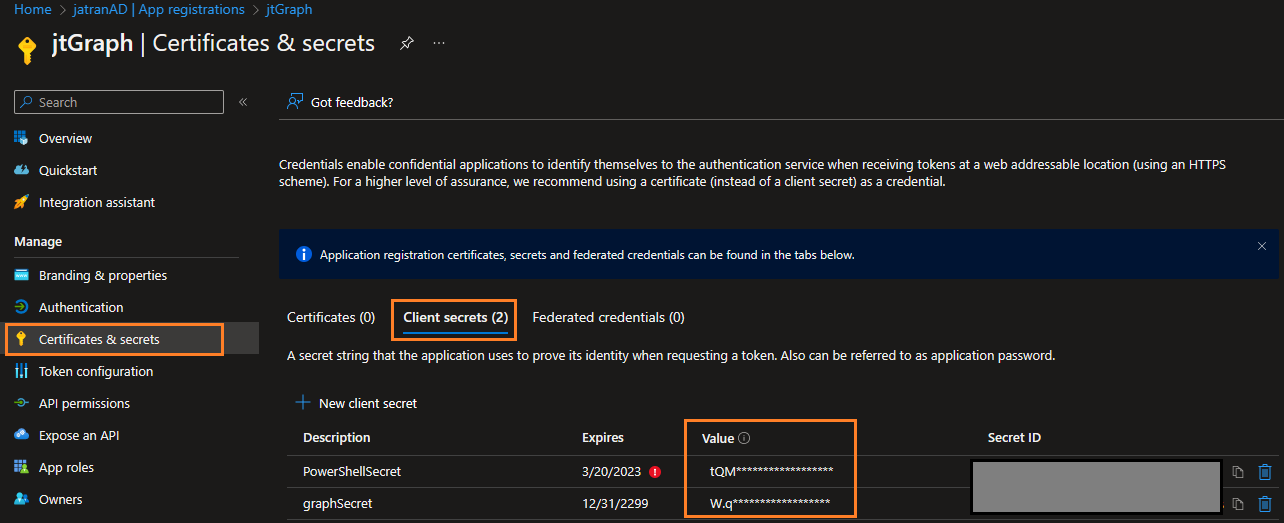Click the jtGraph key icon in title

(27, 49)
